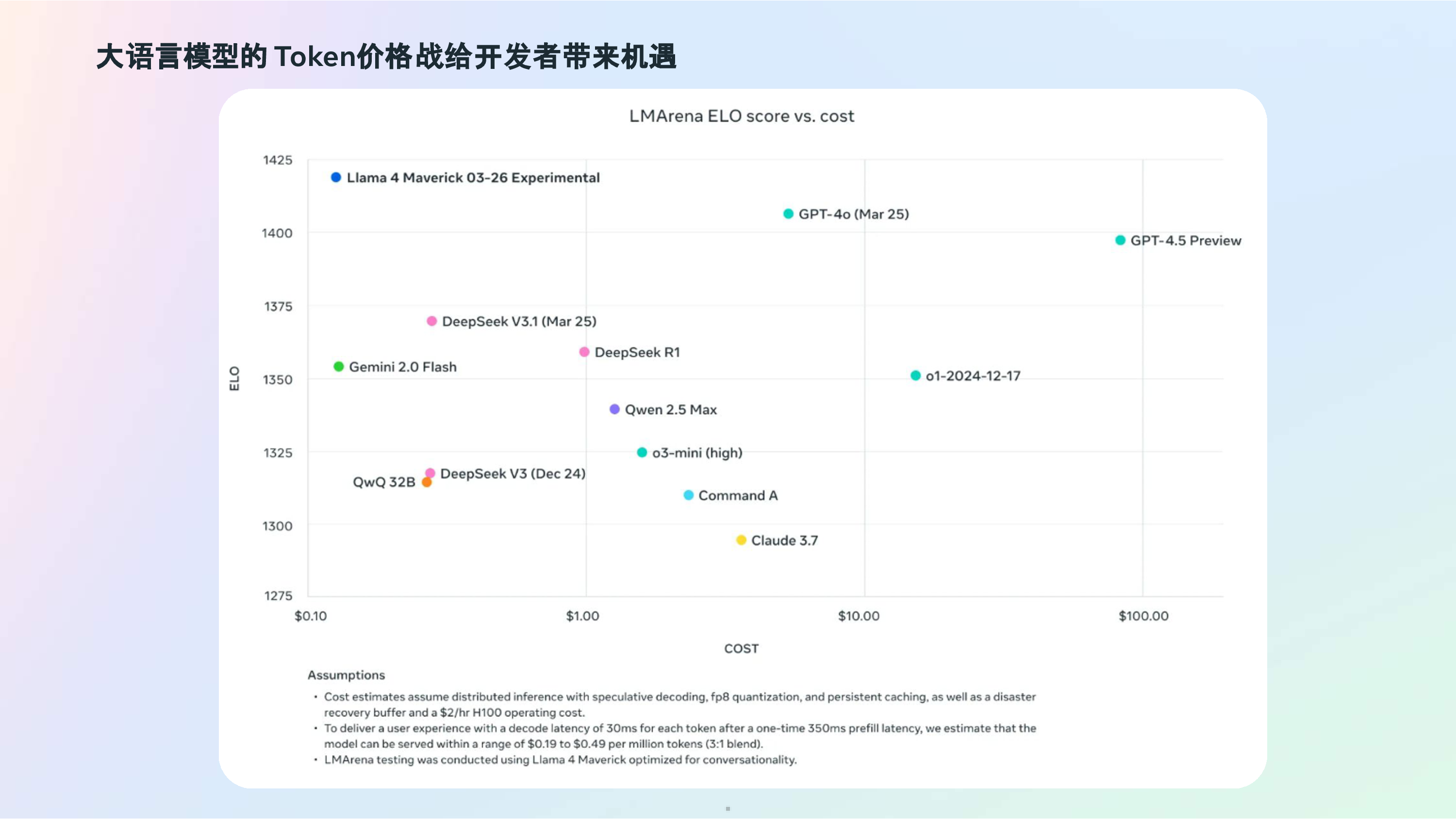
Task: Click the 1425 ELO axis tick
Action: pos(278,160)
